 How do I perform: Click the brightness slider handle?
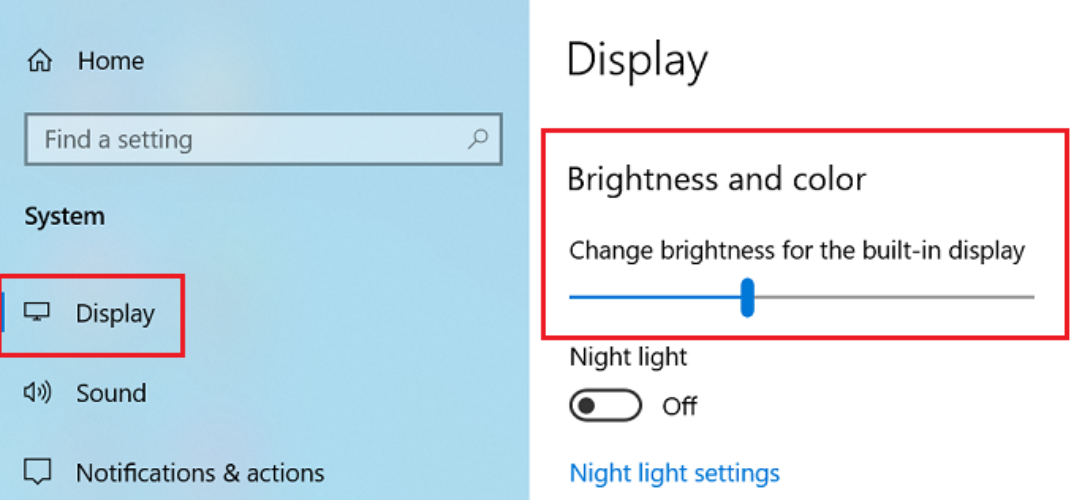[747, 297]
